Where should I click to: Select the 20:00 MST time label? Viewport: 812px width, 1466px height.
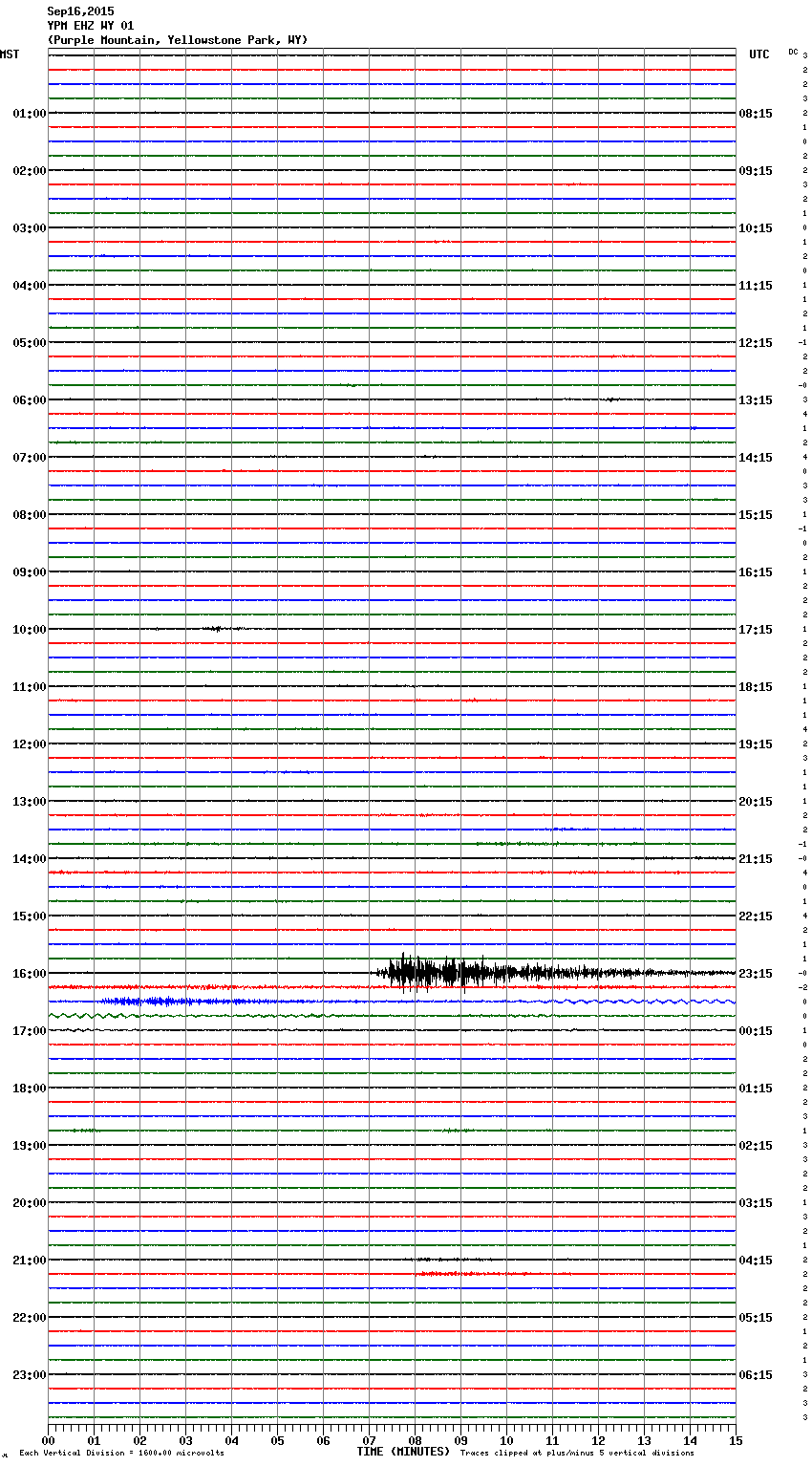(x=30, y=1203)
